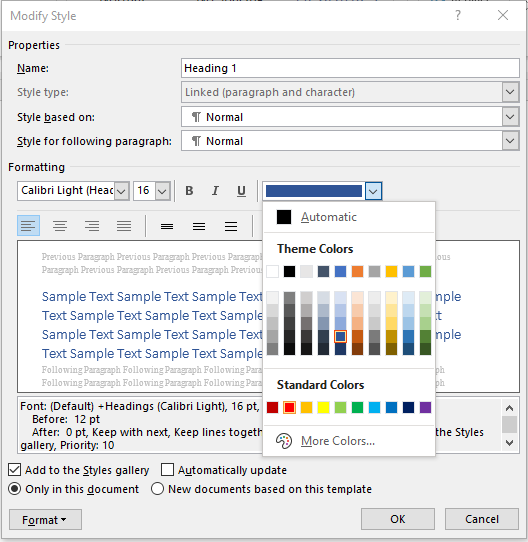Click the Name field Heading 1
This screenshot has width=528, height=542.
click(350, 68)
